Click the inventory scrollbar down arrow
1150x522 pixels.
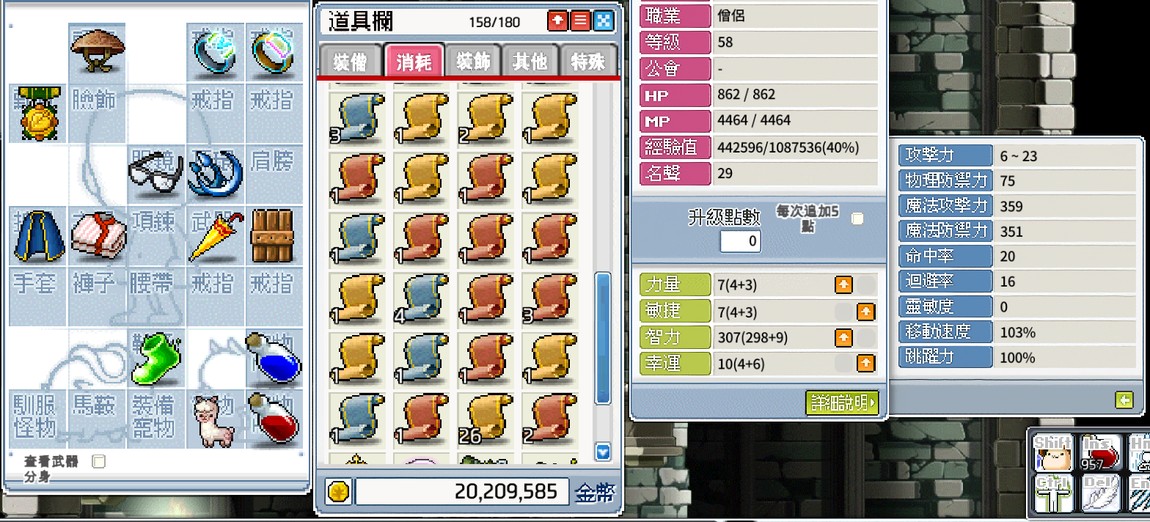click(603, 452)
